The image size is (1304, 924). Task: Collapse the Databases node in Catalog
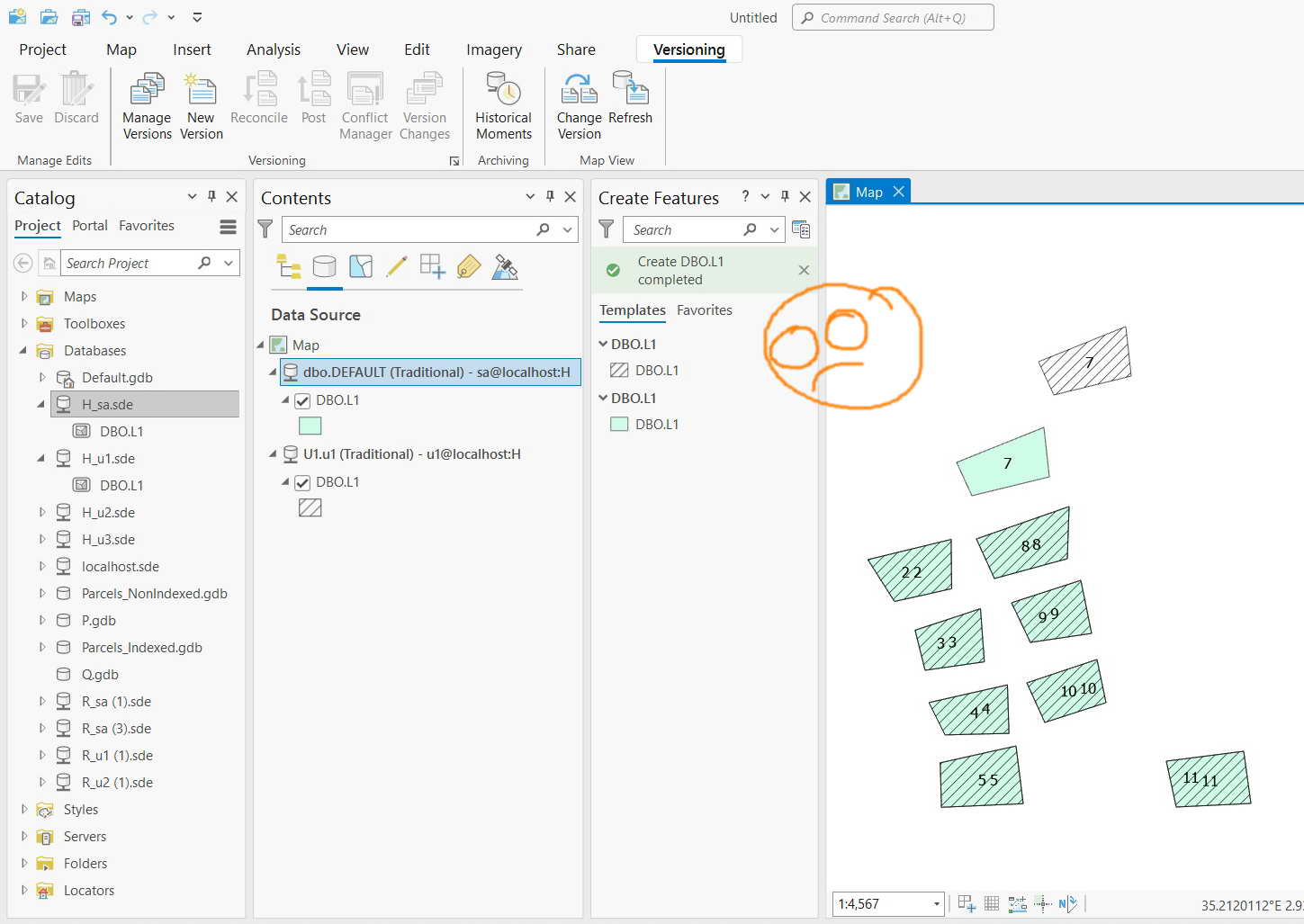24,350
